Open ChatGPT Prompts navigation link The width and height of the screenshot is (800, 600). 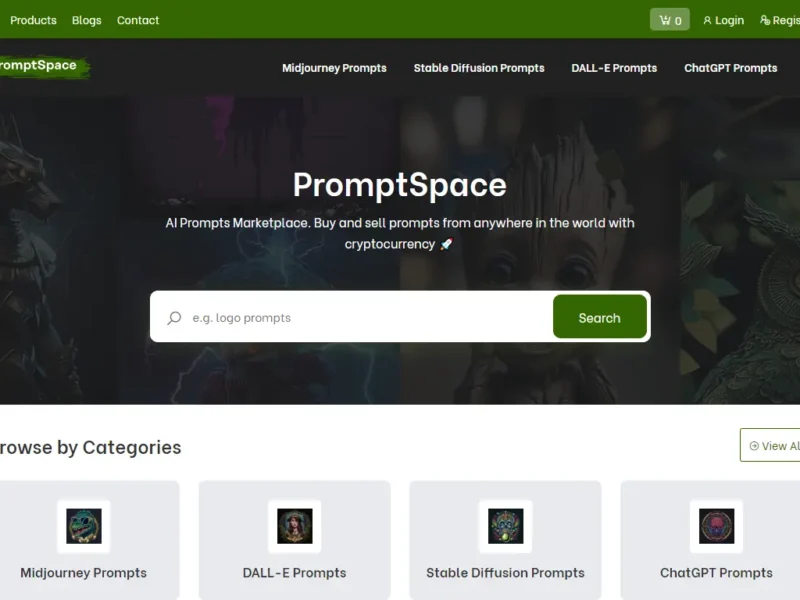[x=731, y=68]
